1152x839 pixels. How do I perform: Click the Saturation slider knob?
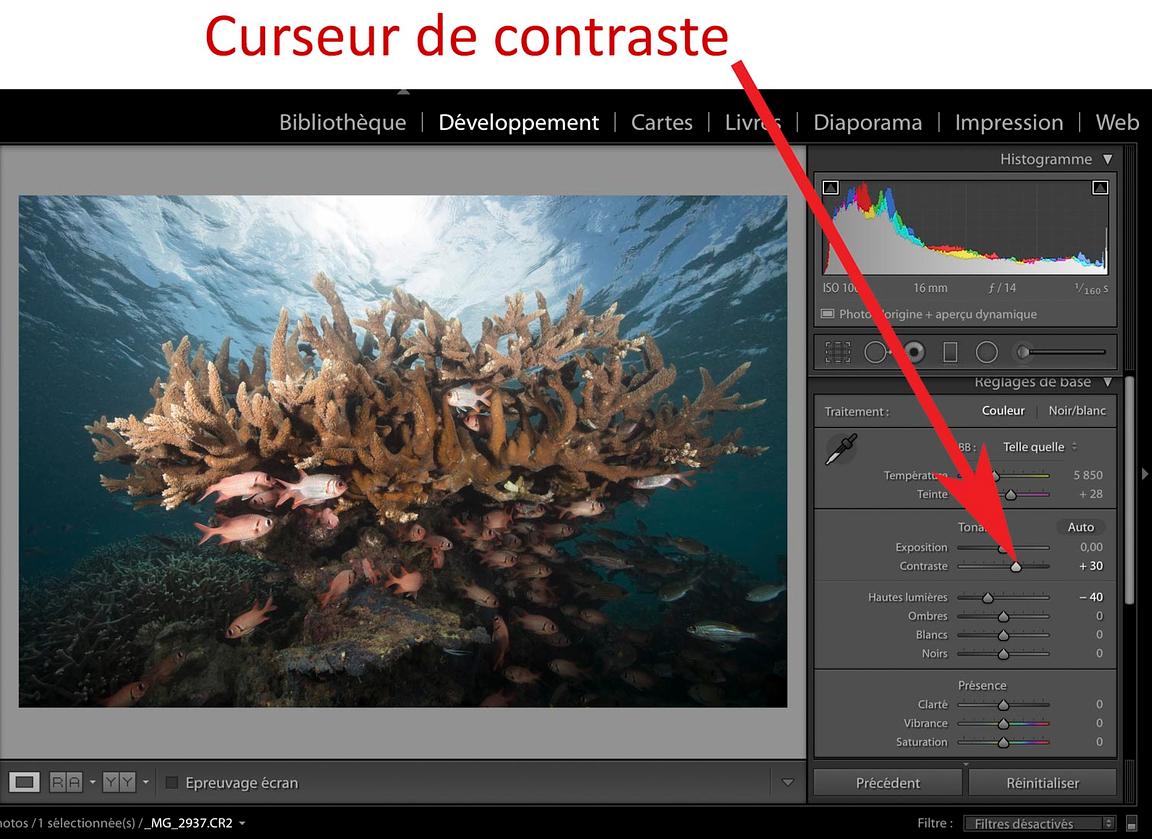point(1004,743)
